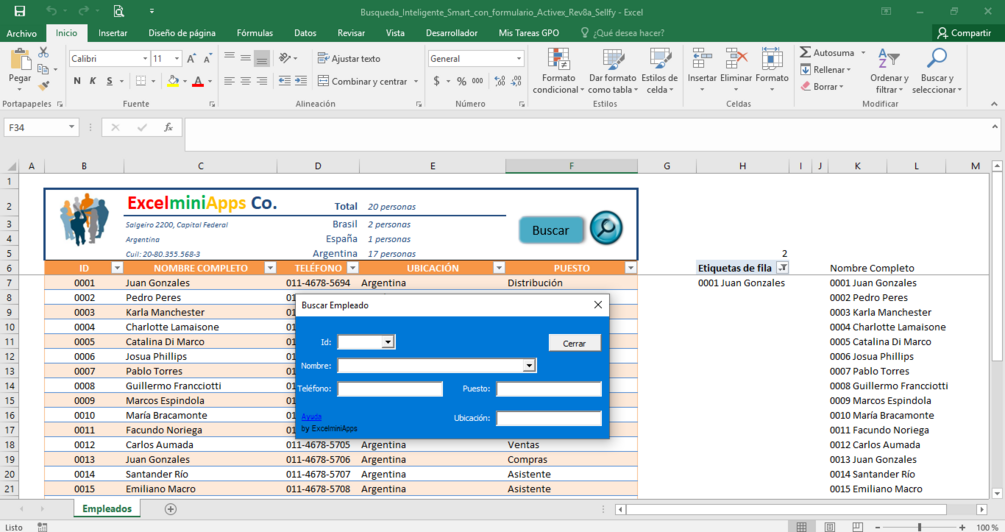The width and height of the screenshot is (1005, 532).
Task: Open Buscar y seleccionar menu
Action: (x=936, y=71)
